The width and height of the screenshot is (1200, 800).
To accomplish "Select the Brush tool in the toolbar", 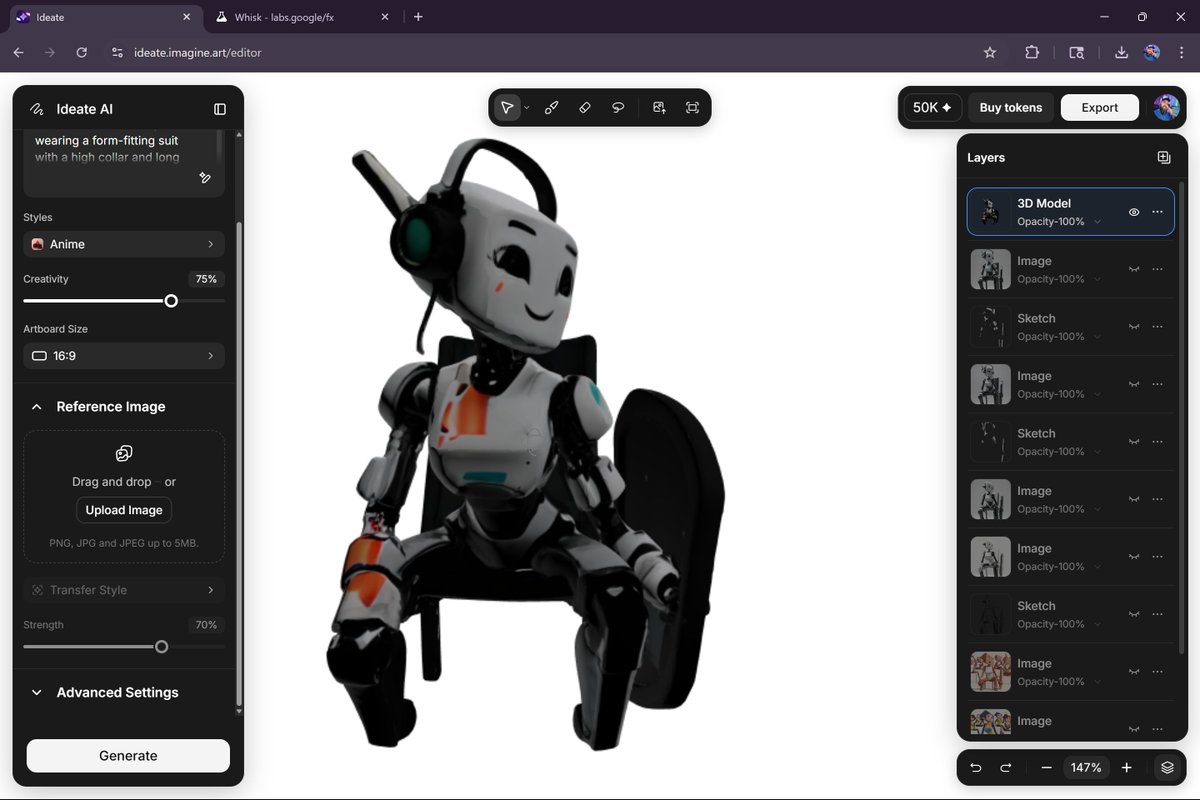I will point(551,106).
